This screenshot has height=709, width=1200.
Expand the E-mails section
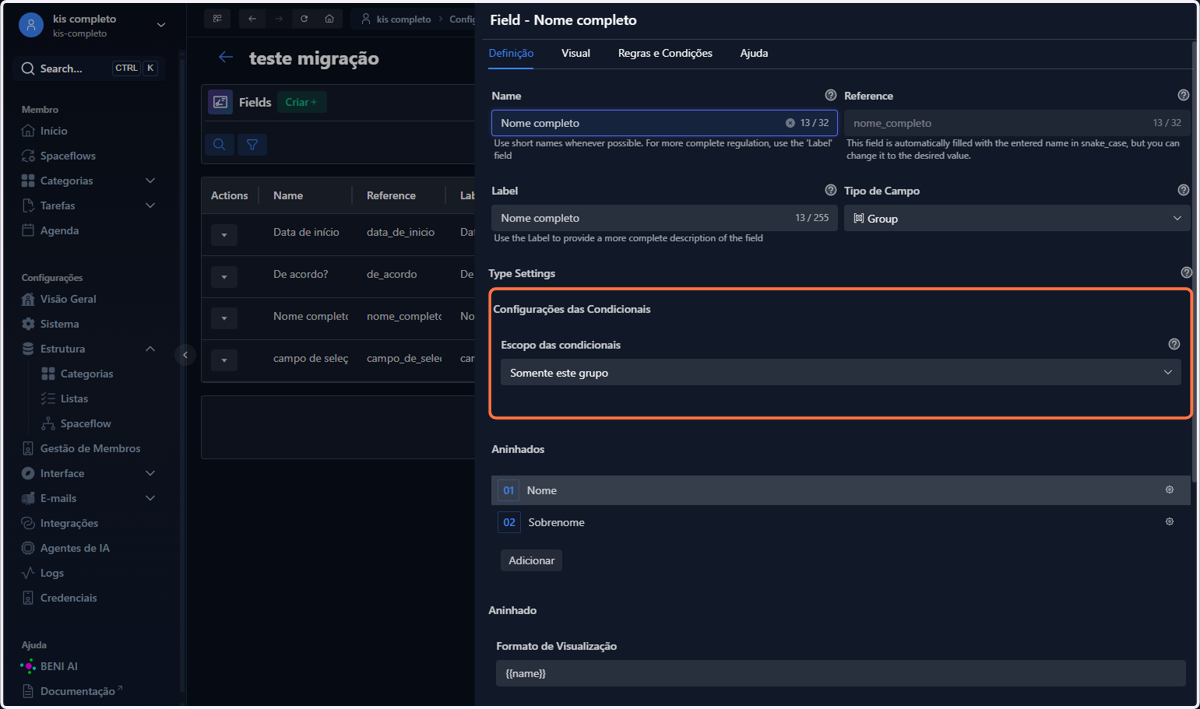[x=150, y=498]
